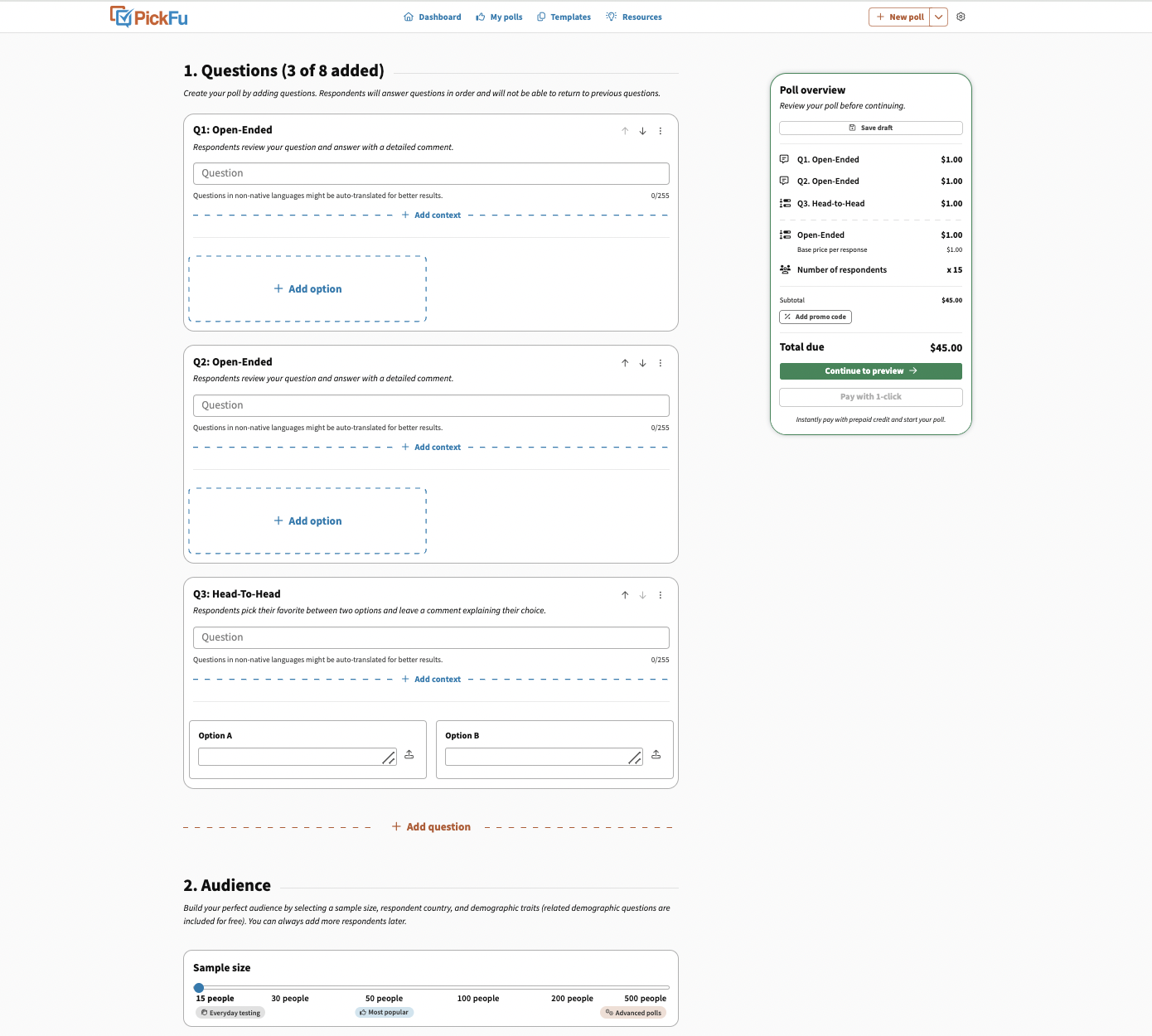Open Q3 three-dot options menu
1152x1036 pixels.
click(661, 595)
